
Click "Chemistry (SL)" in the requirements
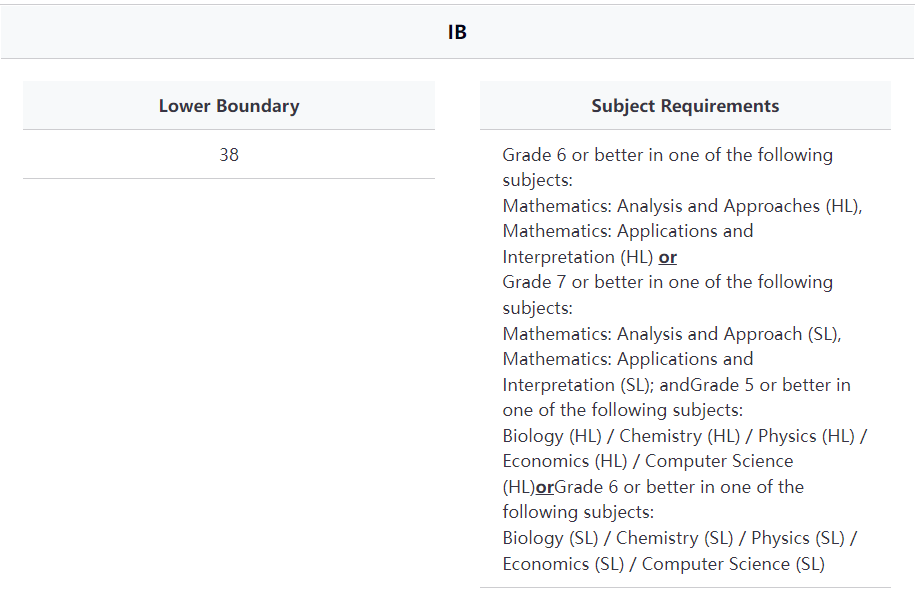[675, 538]
